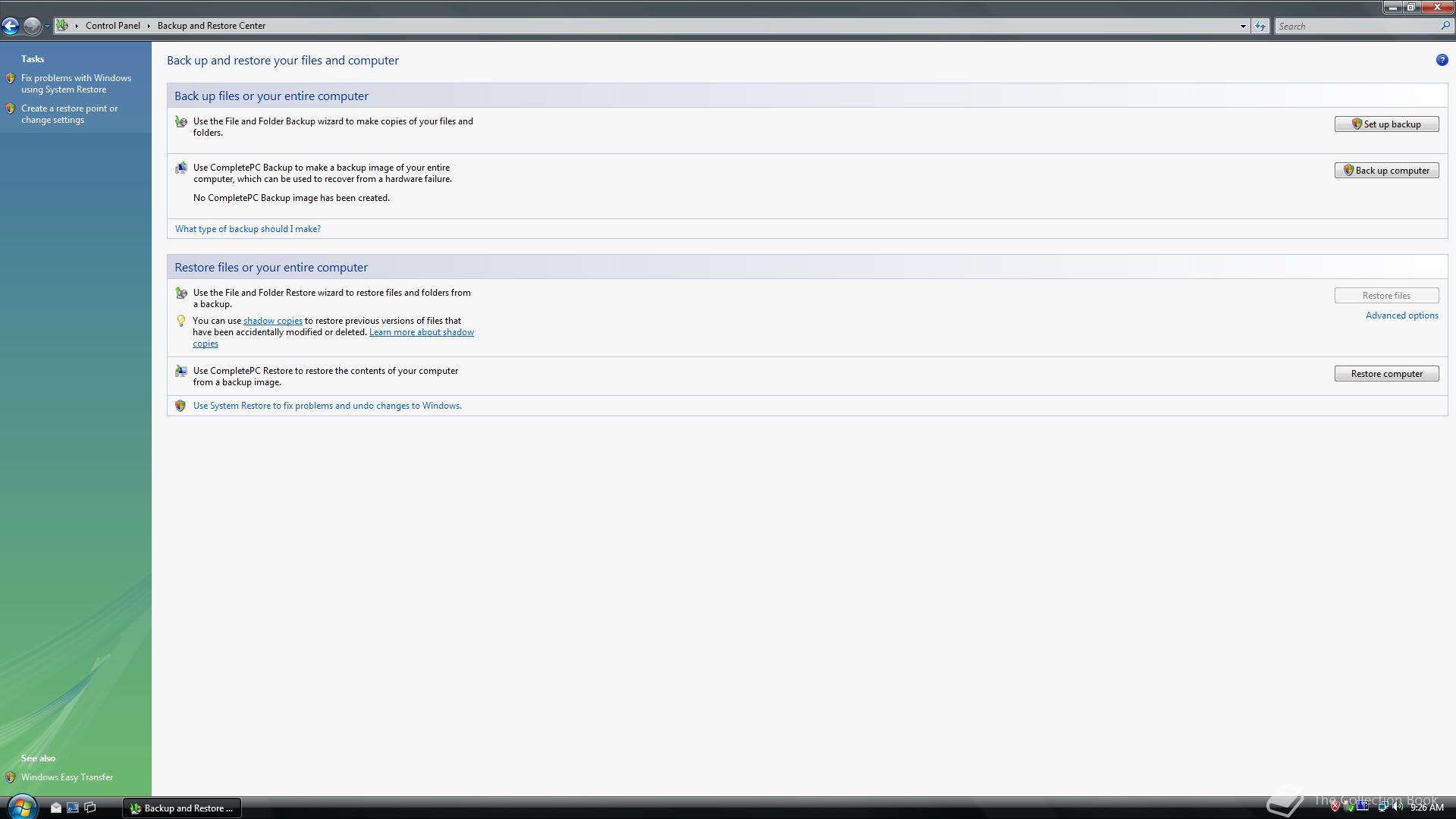Click the refresh button beside address bar

point(1260,26)
